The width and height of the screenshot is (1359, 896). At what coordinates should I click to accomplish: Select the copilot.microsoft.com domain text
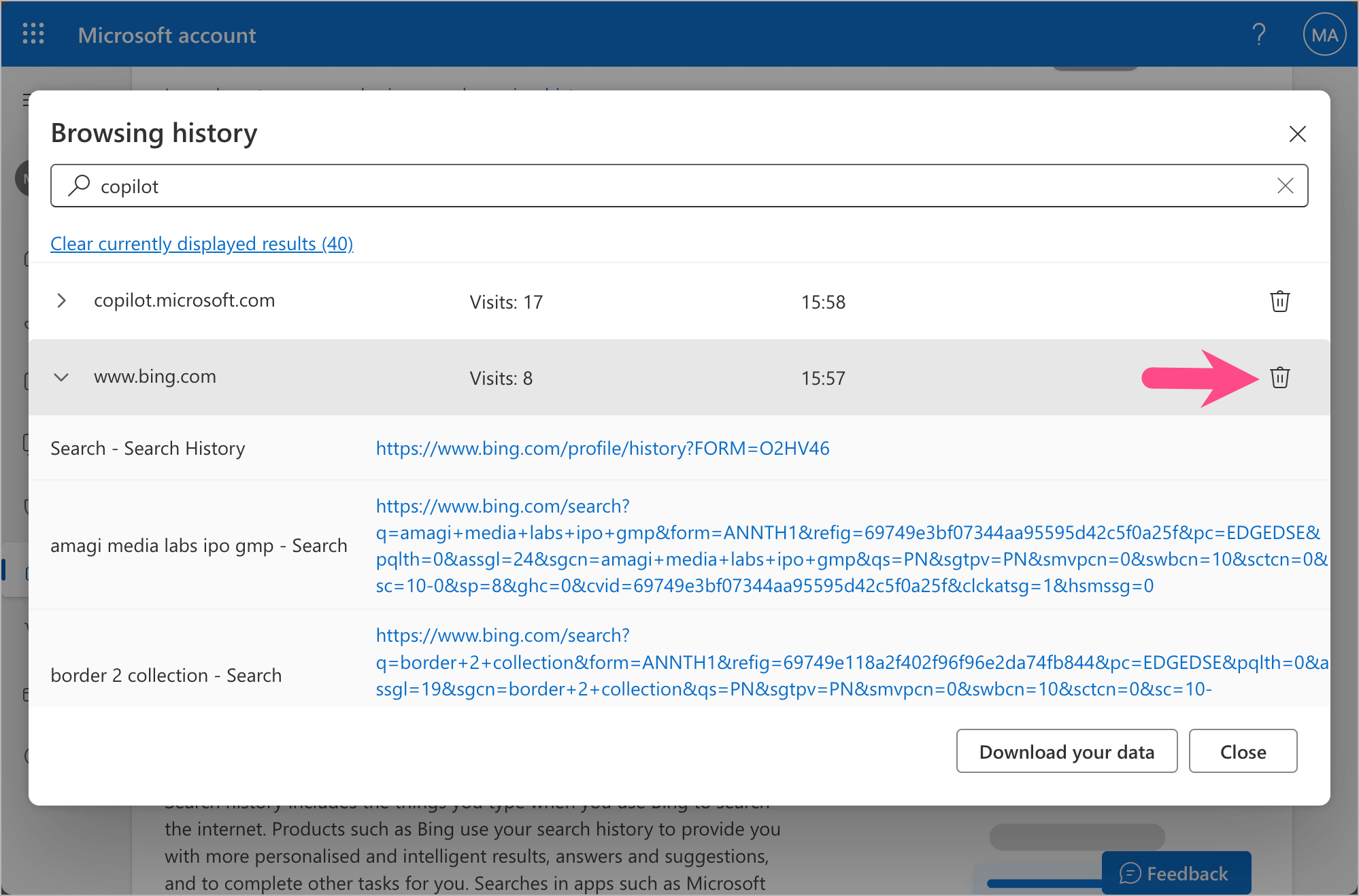click(x=184, y=300)
